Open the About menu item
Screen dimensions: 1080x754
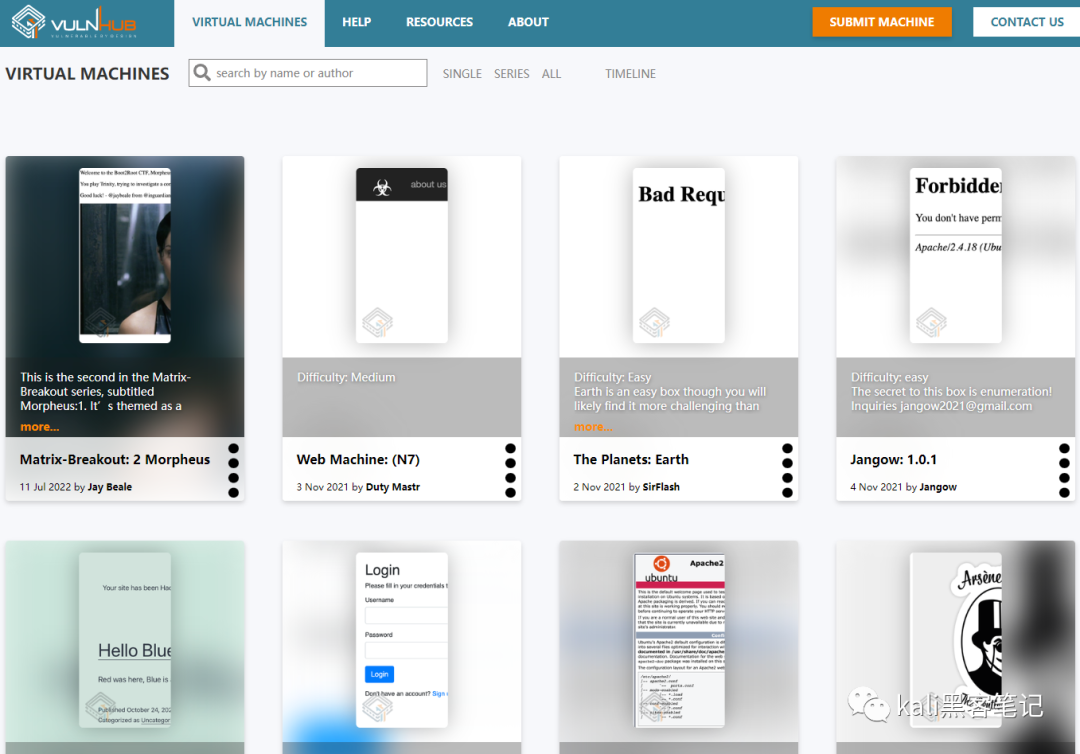[x=528, y=23]
